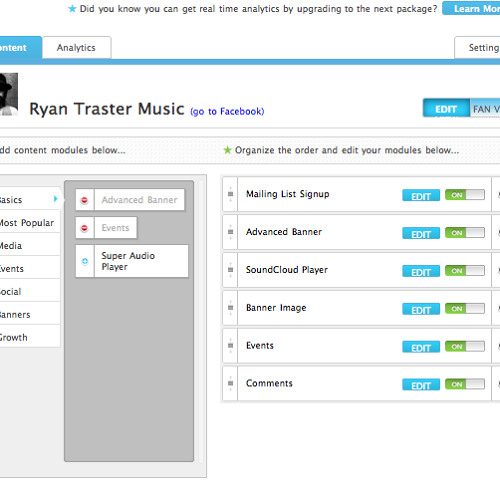Select Social category
Screen dimensions: 500x500
pos(30,292)
